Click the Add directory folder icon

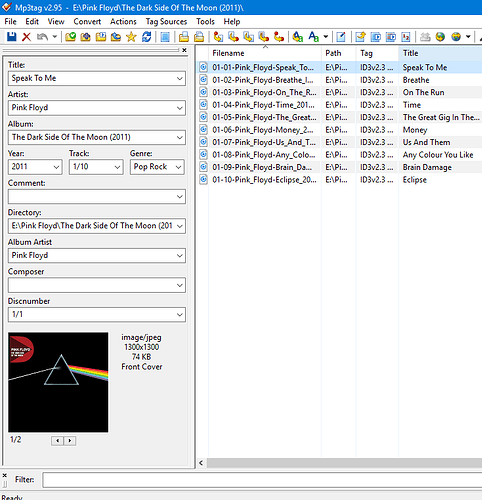pyautogui.click(x=85, y=37)
